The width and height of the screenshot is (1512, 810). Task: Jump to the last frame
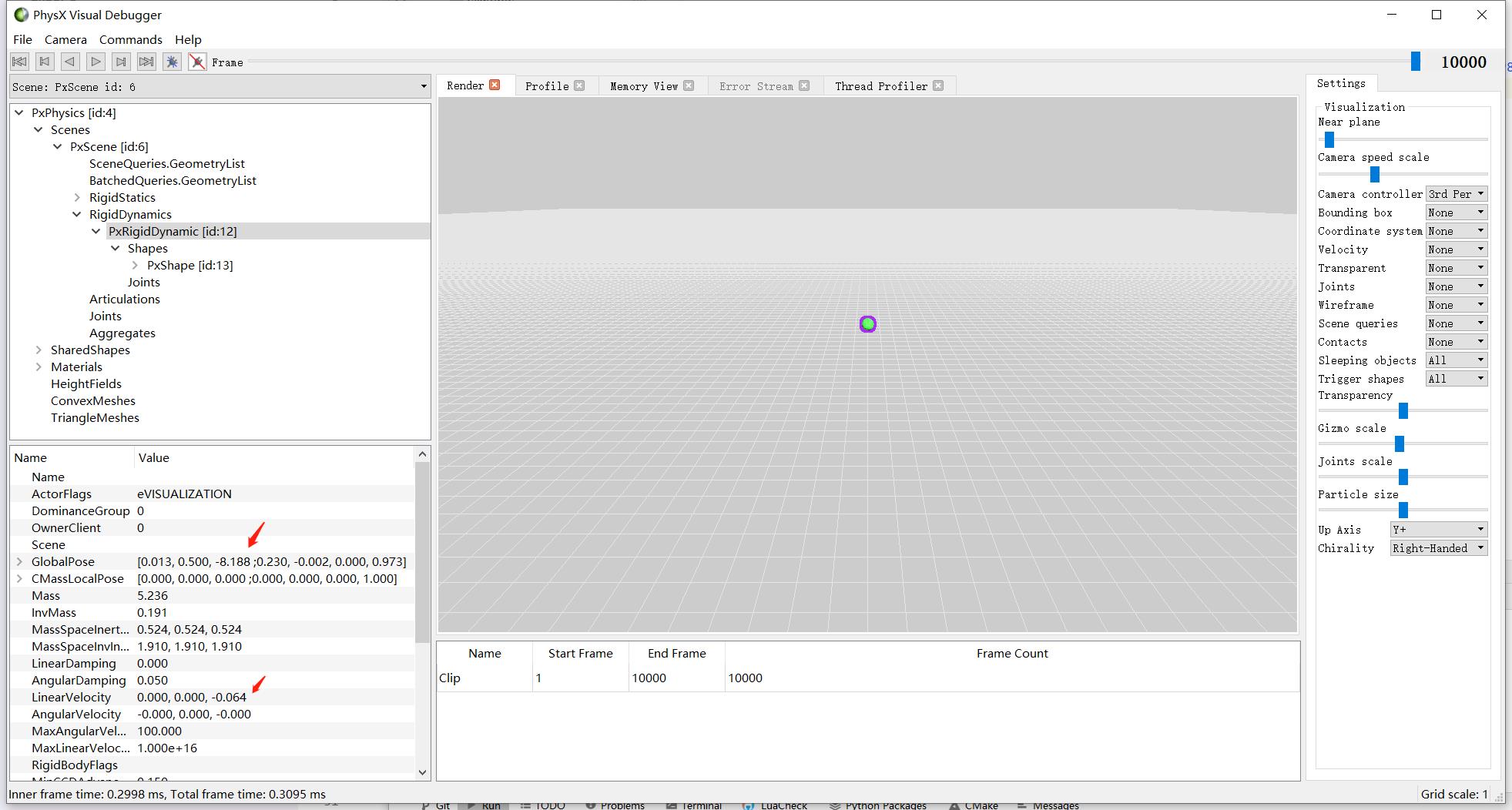coord(146,62)
